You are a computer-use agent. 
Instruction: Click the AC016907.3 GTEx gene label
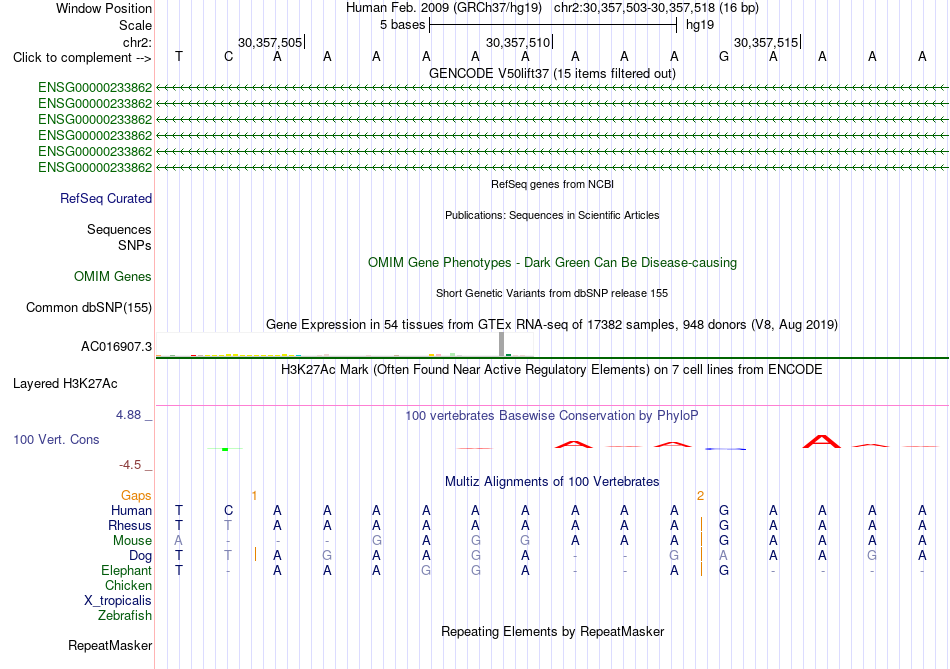click(116, 347)
